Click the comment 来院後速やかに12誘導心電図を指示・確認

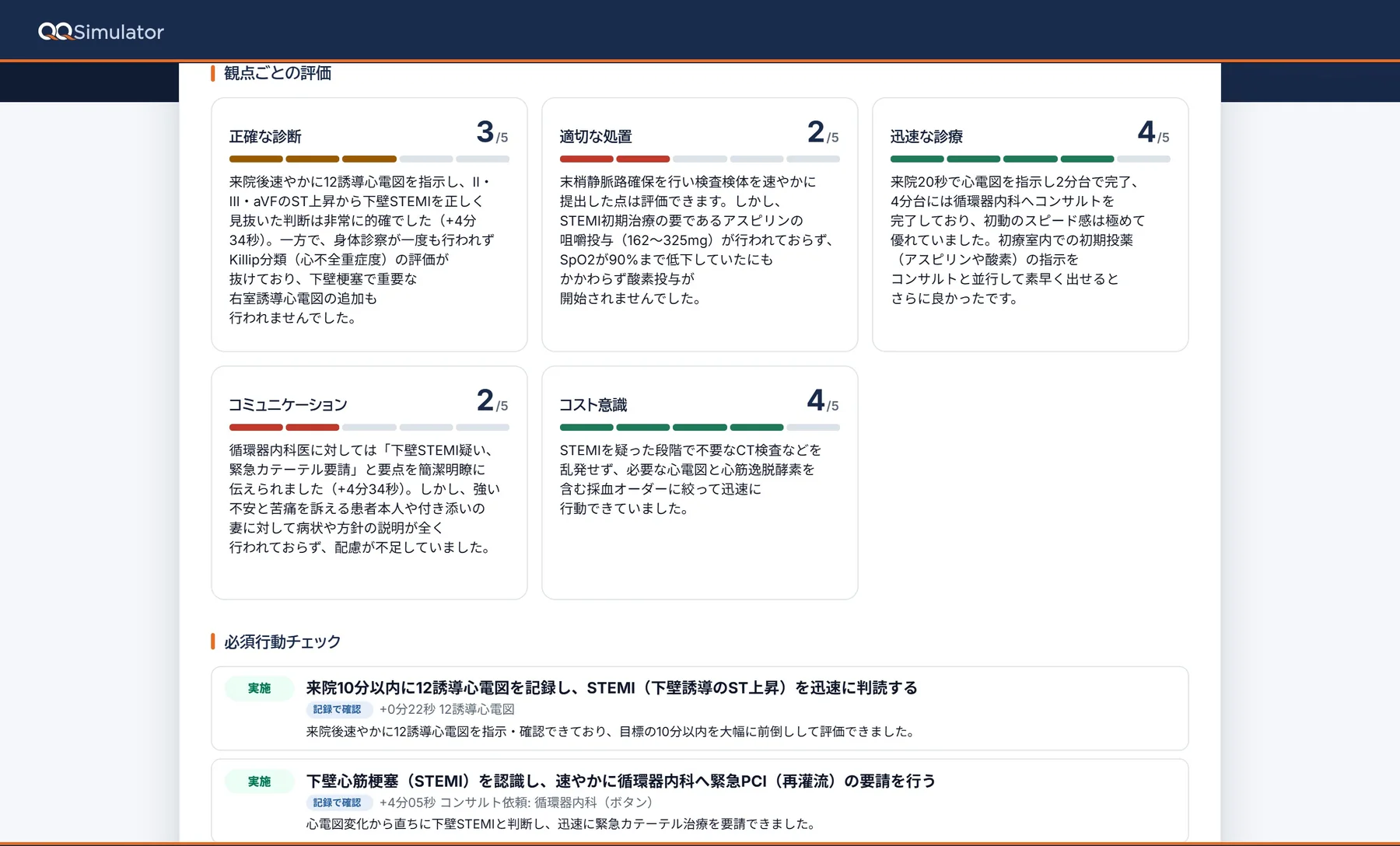[612, 732]
